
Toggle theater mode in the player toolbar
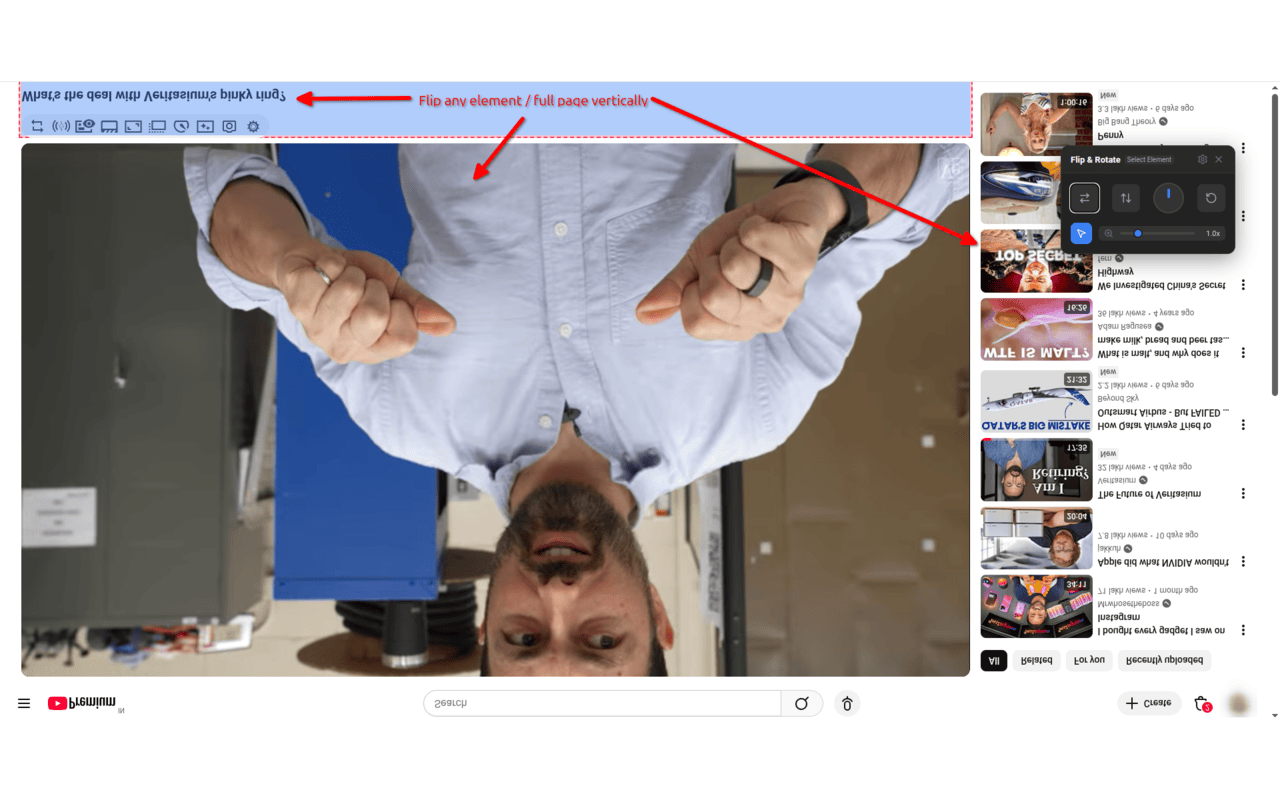pos(157,126)
